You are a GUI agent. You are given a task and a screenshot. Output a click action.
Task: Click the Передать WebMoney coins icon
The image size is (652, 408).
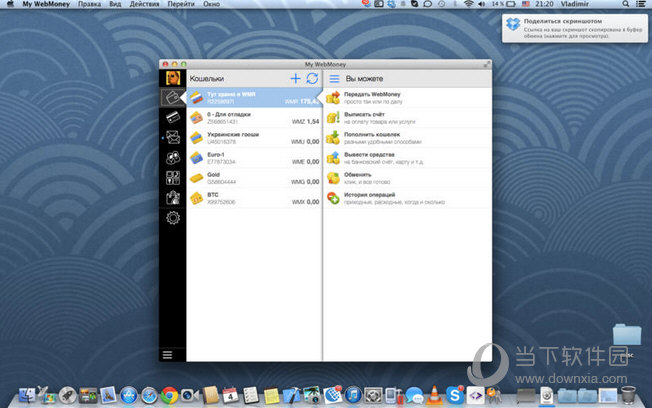pos(333,98)
